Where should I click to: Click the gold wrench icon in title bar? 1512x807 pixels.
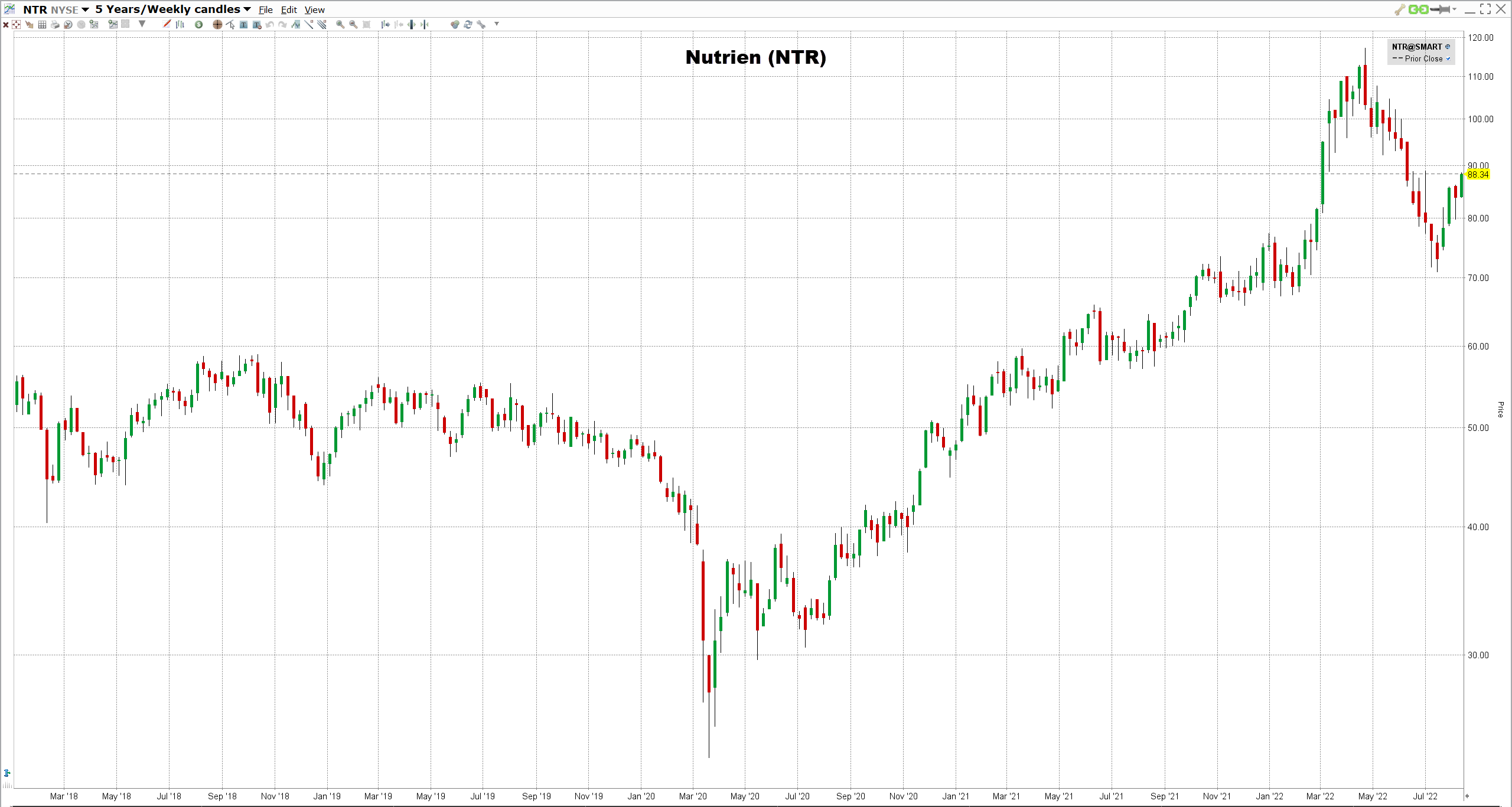click(x=1400, y=9)
